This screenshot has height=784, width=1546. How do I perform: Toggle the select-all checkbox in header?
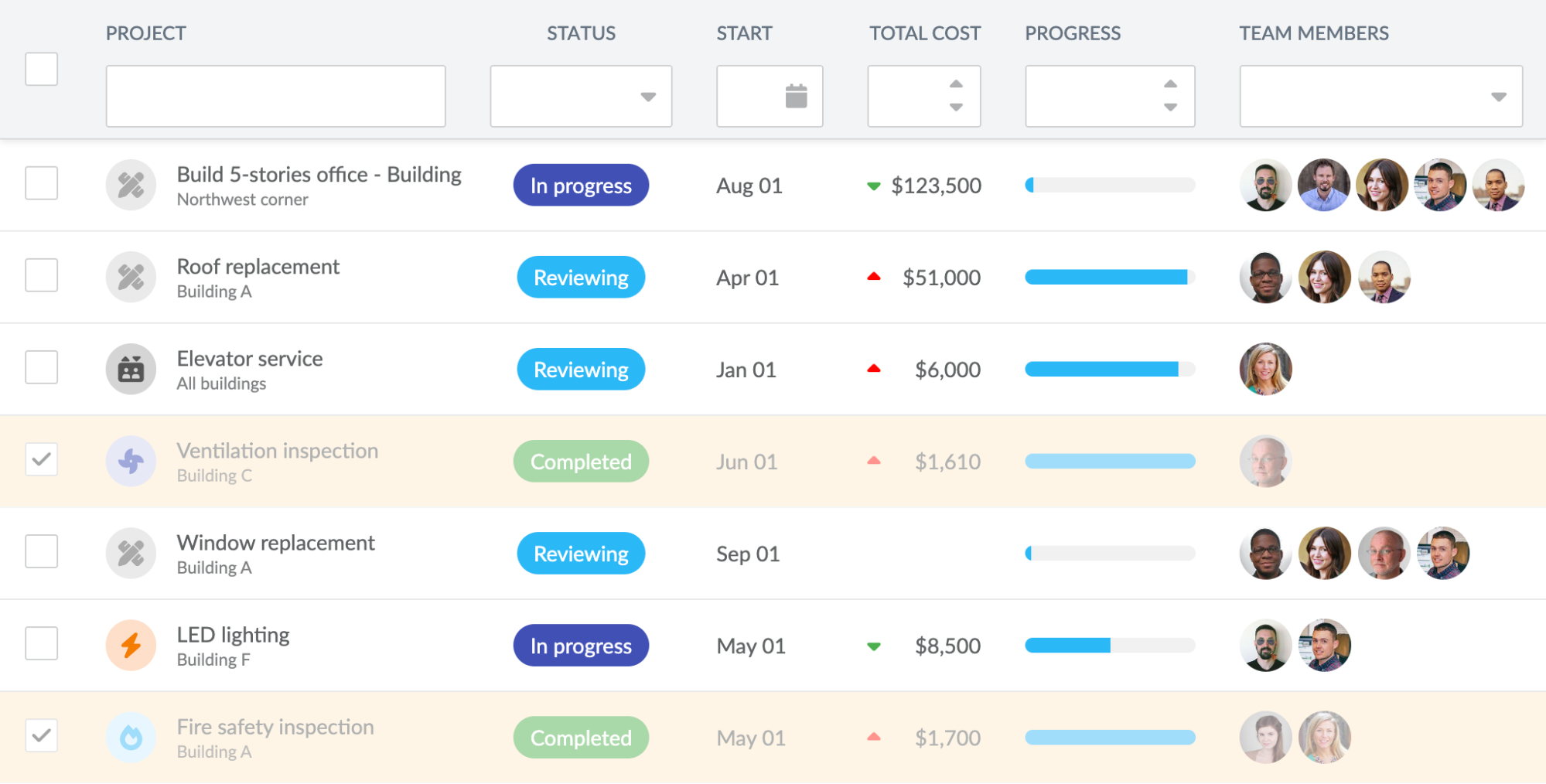point(42,69)
